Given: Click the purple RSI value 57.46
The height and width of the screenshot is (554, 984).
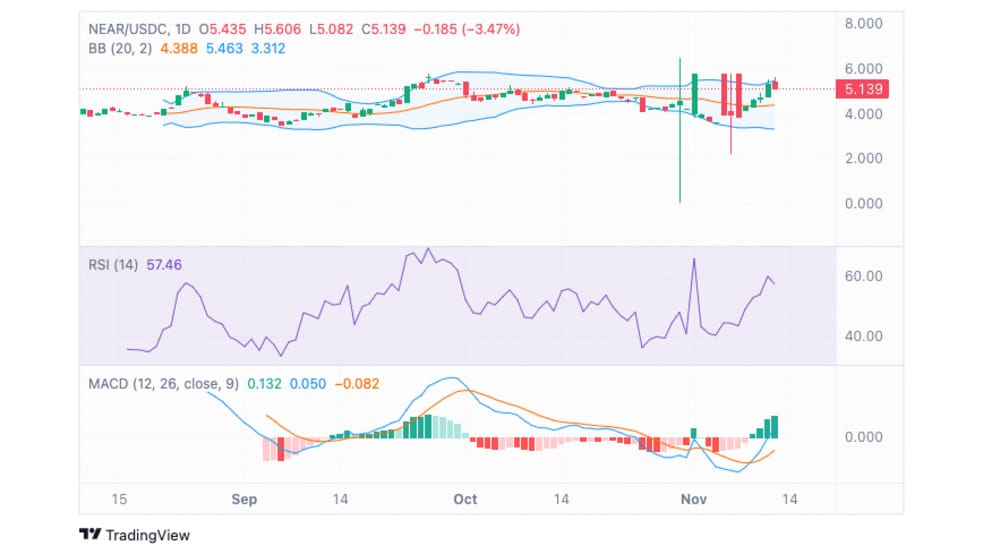Looking at the screenshot, I should [x=164, y=265].
